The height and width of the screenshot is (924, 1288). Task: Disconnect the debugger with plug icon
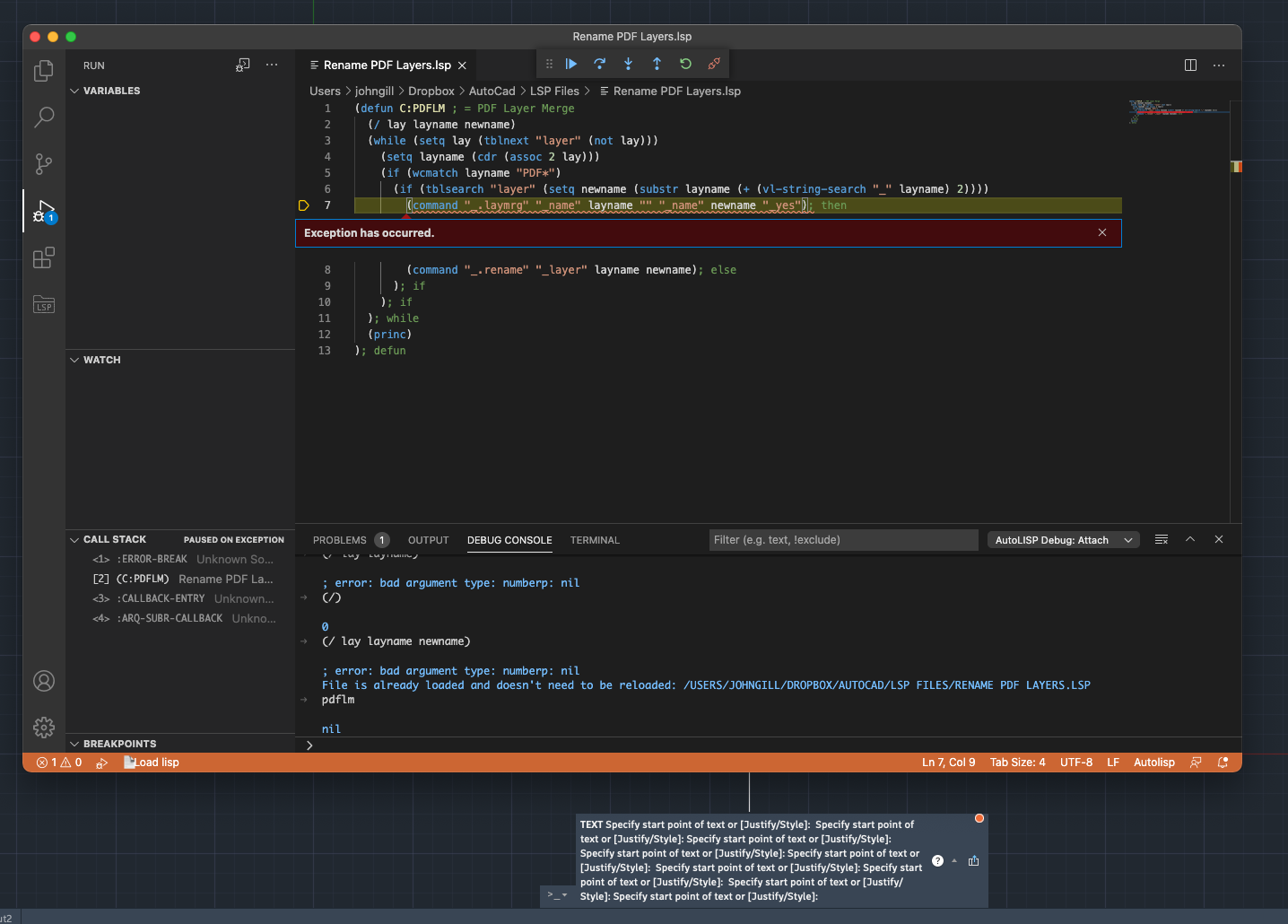pyautogui.click(x=714, y=64)
